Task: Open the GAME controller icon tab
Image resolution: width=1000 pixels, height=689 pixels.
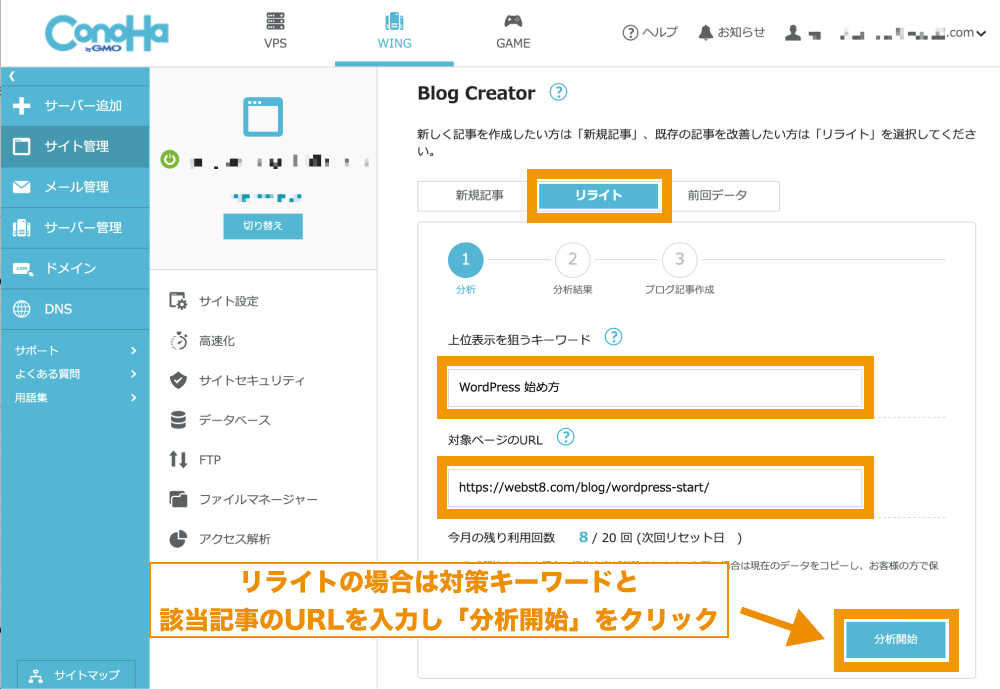Action: coord(513,31)
